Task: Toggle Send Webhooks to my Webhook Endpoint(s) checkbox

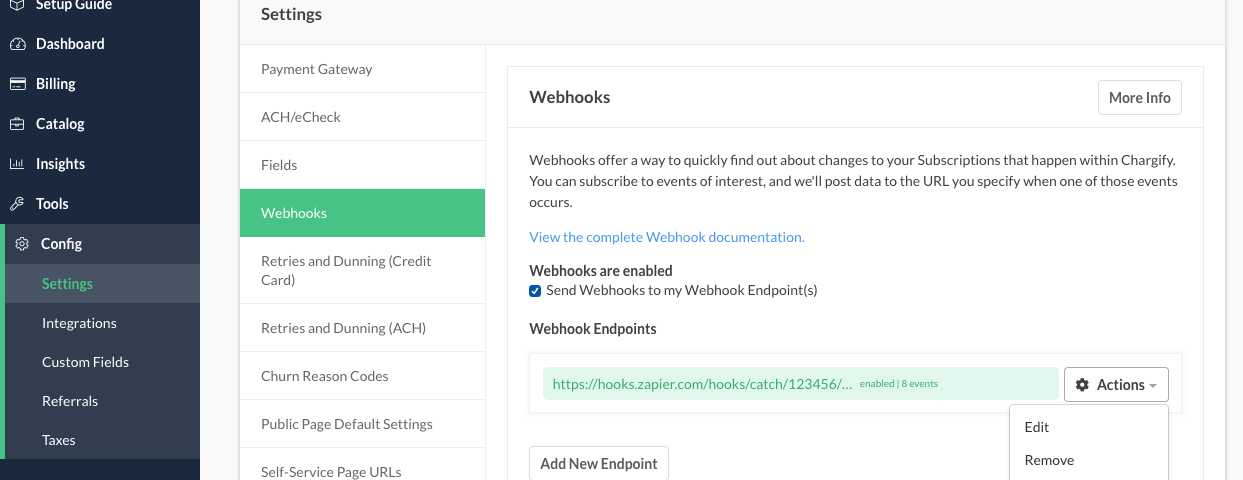Action: click(535, 291)
